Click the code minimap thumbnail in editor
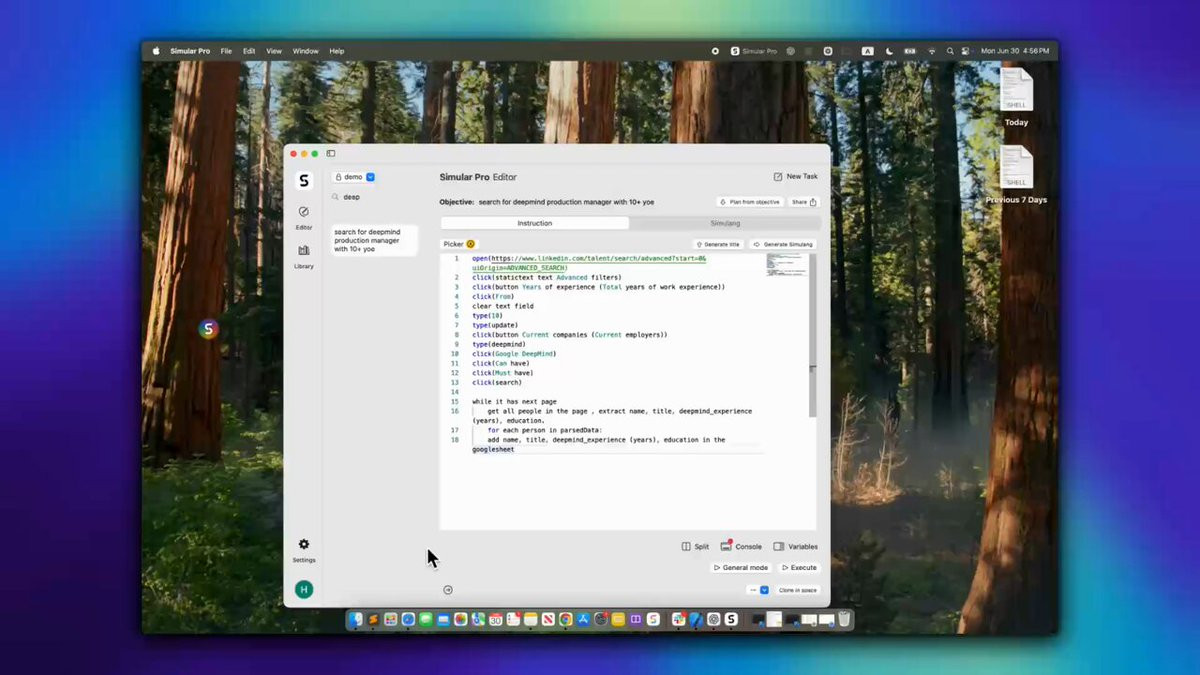The image size is (1200, 675). click(x=786, y=265)
